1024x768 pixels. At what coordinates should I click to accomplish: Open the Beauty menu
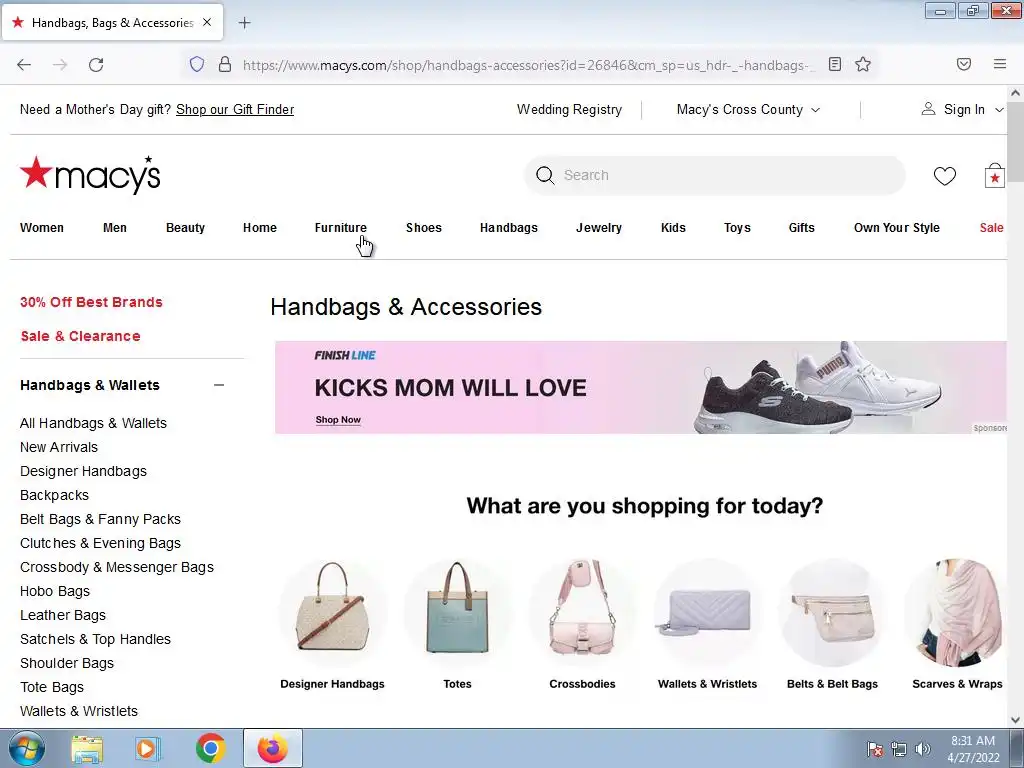pyautogui.click(x=185, y=228)
